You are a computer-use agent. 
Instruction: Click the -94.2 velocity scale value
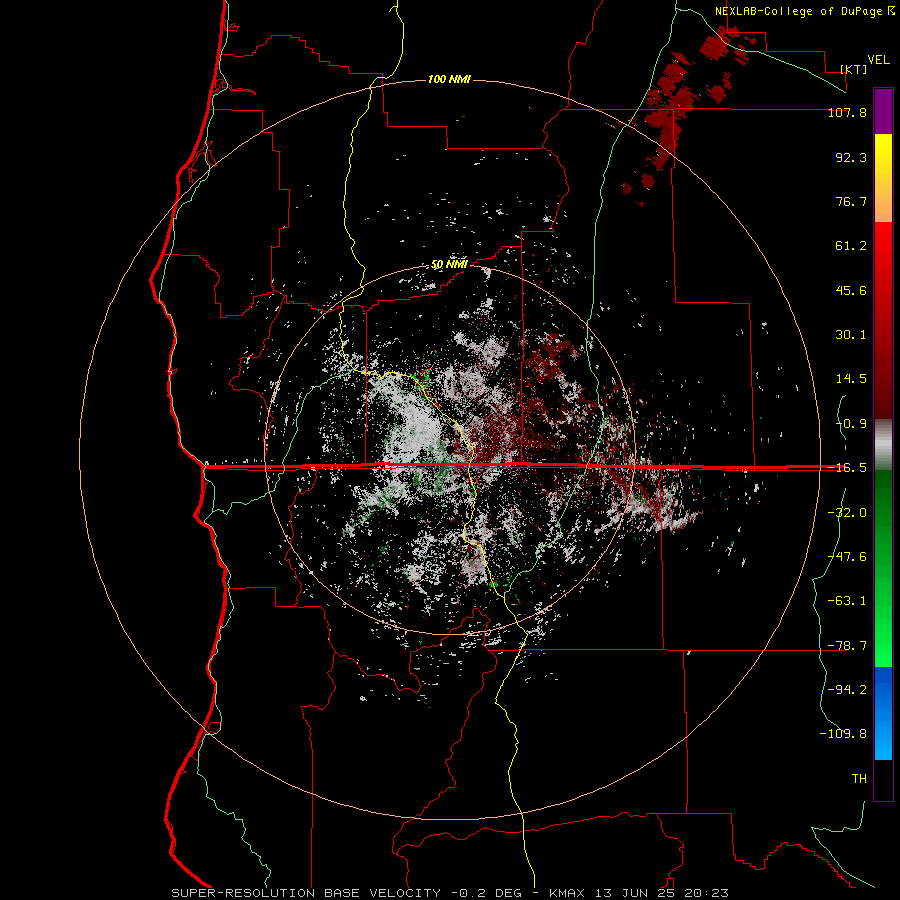(x=847, y=690)
